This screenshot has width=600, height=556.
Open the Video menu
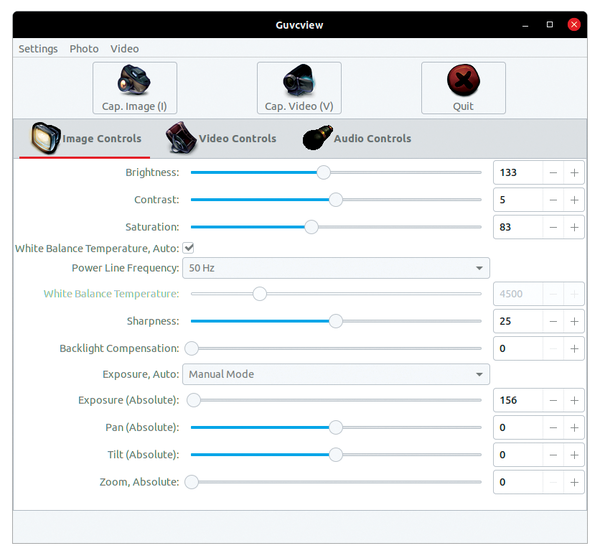pos(124,49)
